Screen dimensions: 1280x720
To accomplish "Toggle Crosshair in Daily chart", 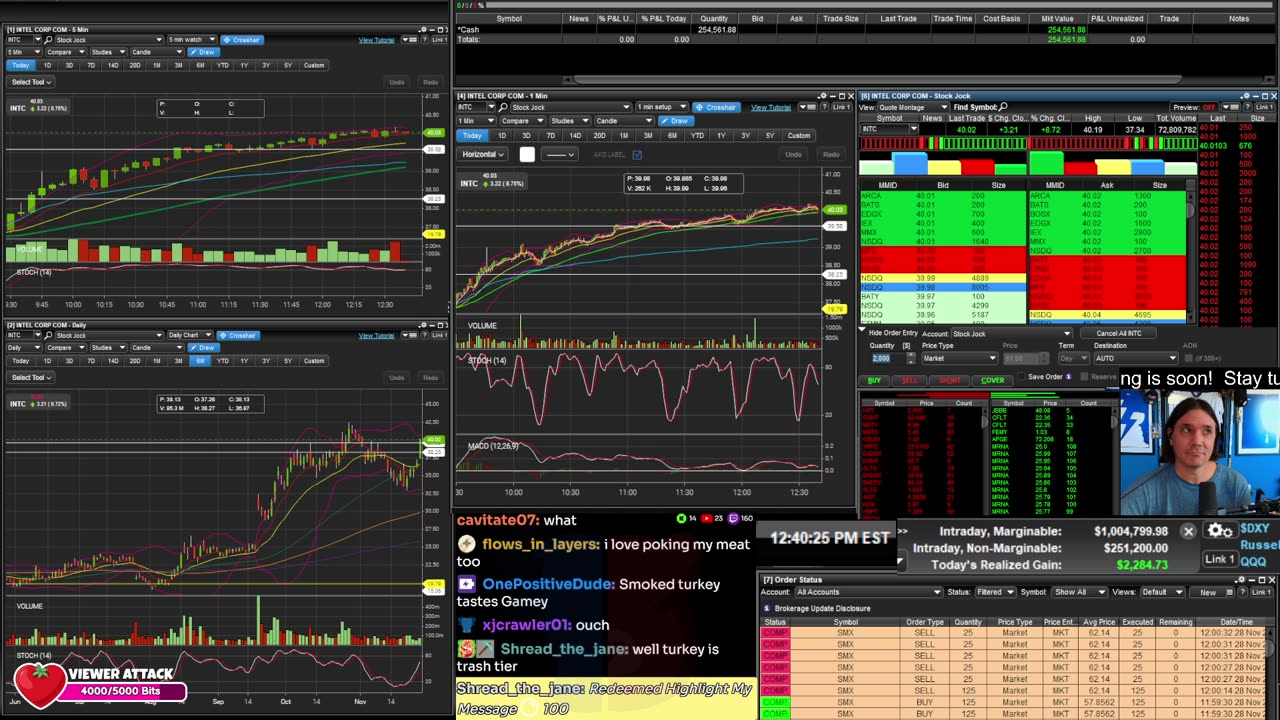I will [240, 335].
